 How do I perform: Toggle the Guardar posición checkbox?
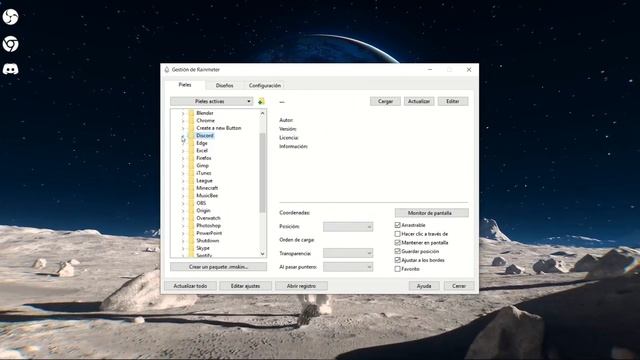[398, 251]
